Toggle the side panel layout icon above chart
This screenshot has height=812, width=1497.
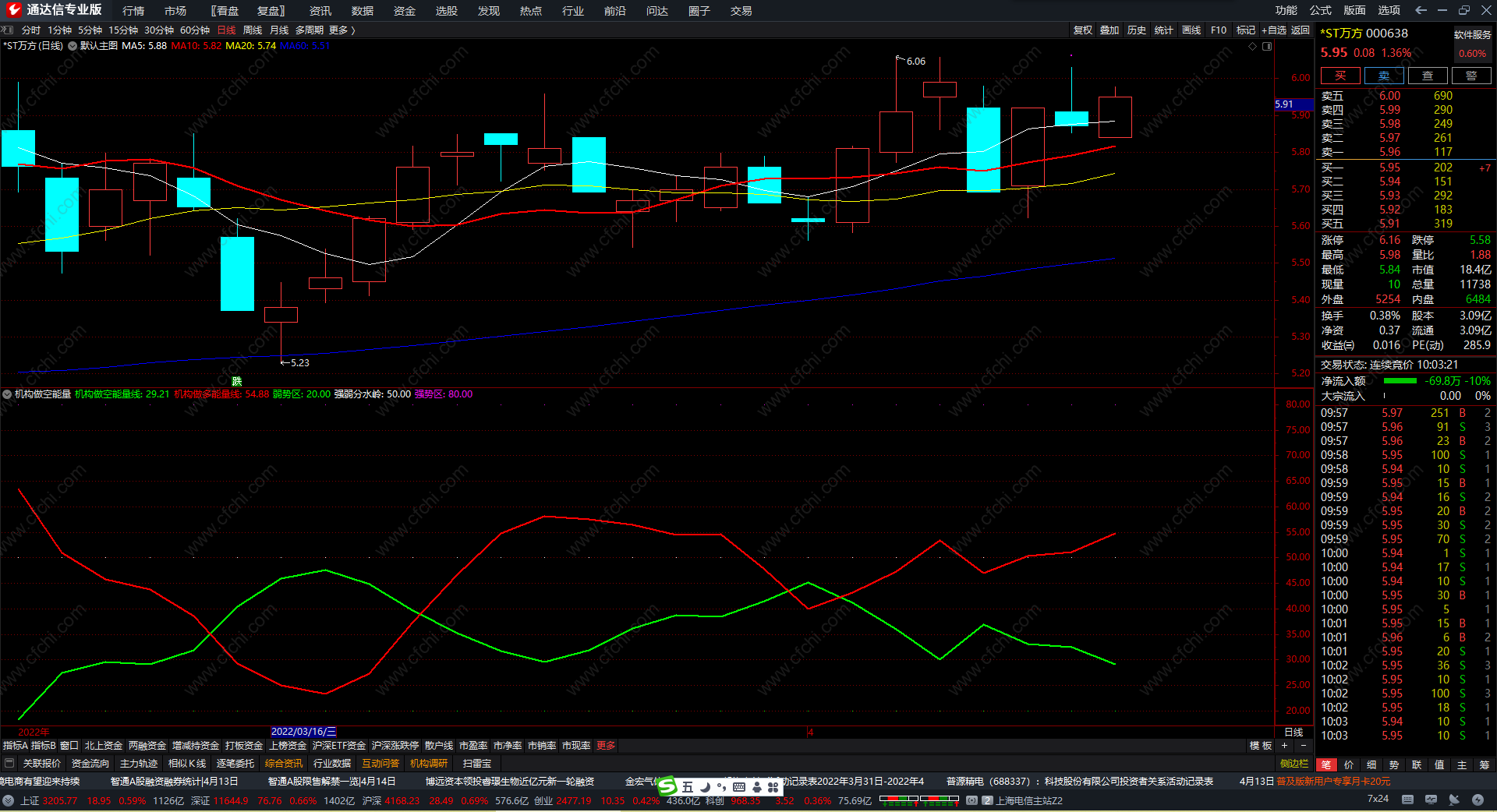[1267, 47]
